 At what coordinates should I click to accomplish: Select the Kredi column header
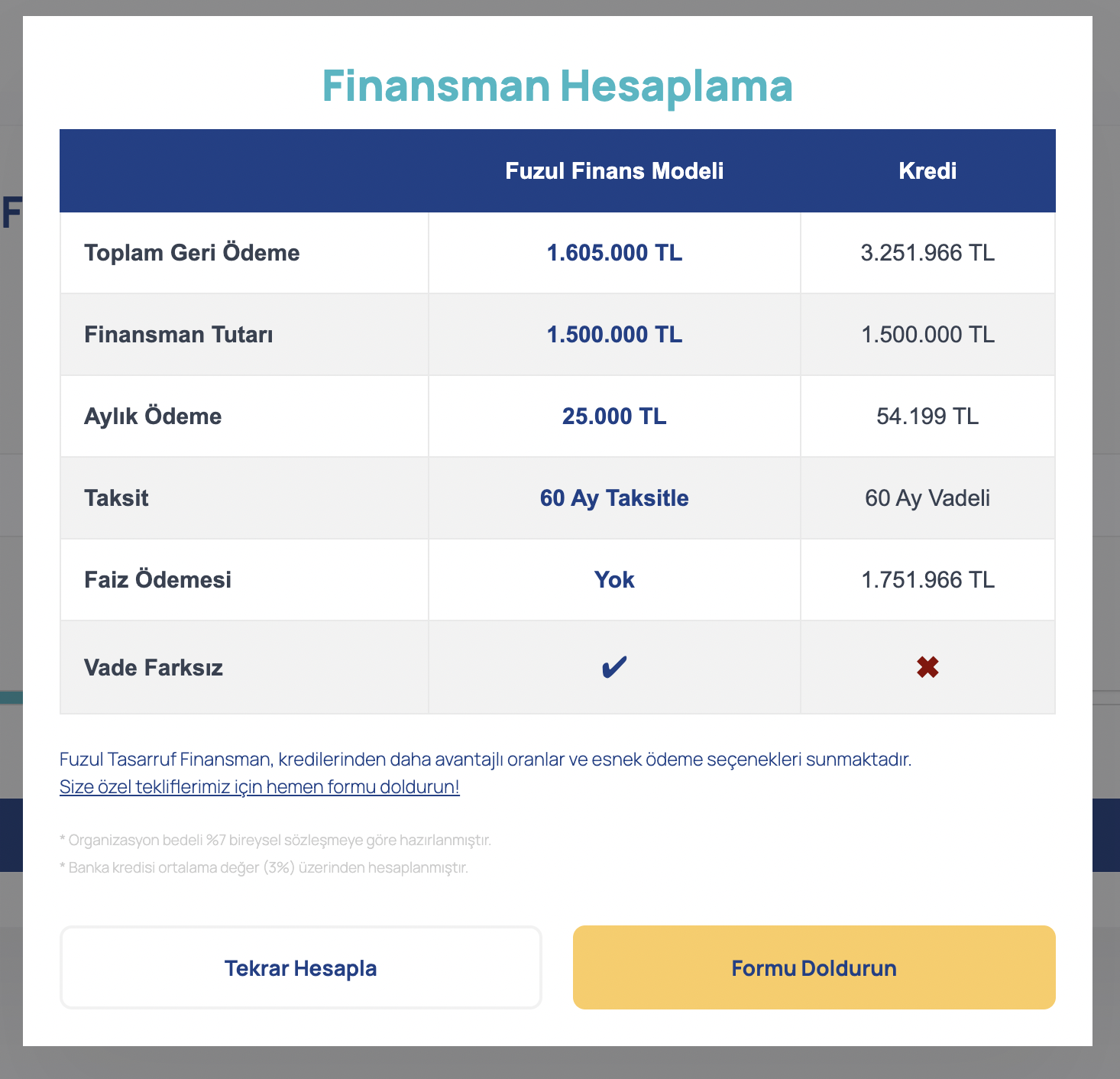pos(927,170)
